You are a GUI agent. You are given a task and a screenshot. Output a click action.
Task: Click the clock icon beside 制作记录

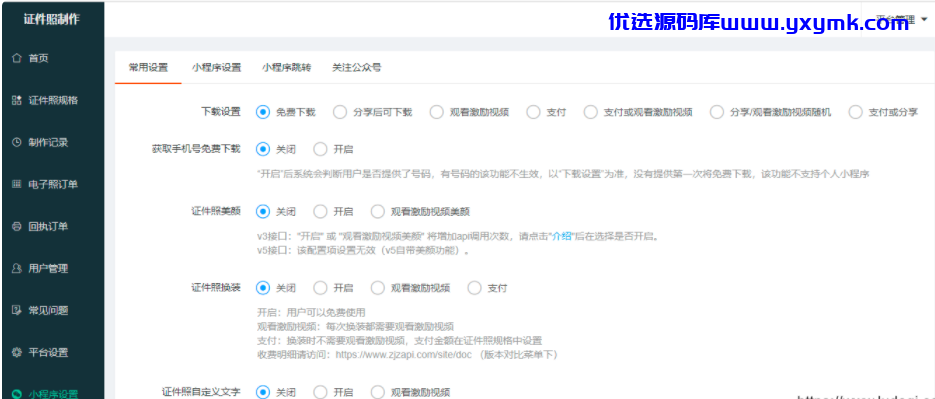17,143
